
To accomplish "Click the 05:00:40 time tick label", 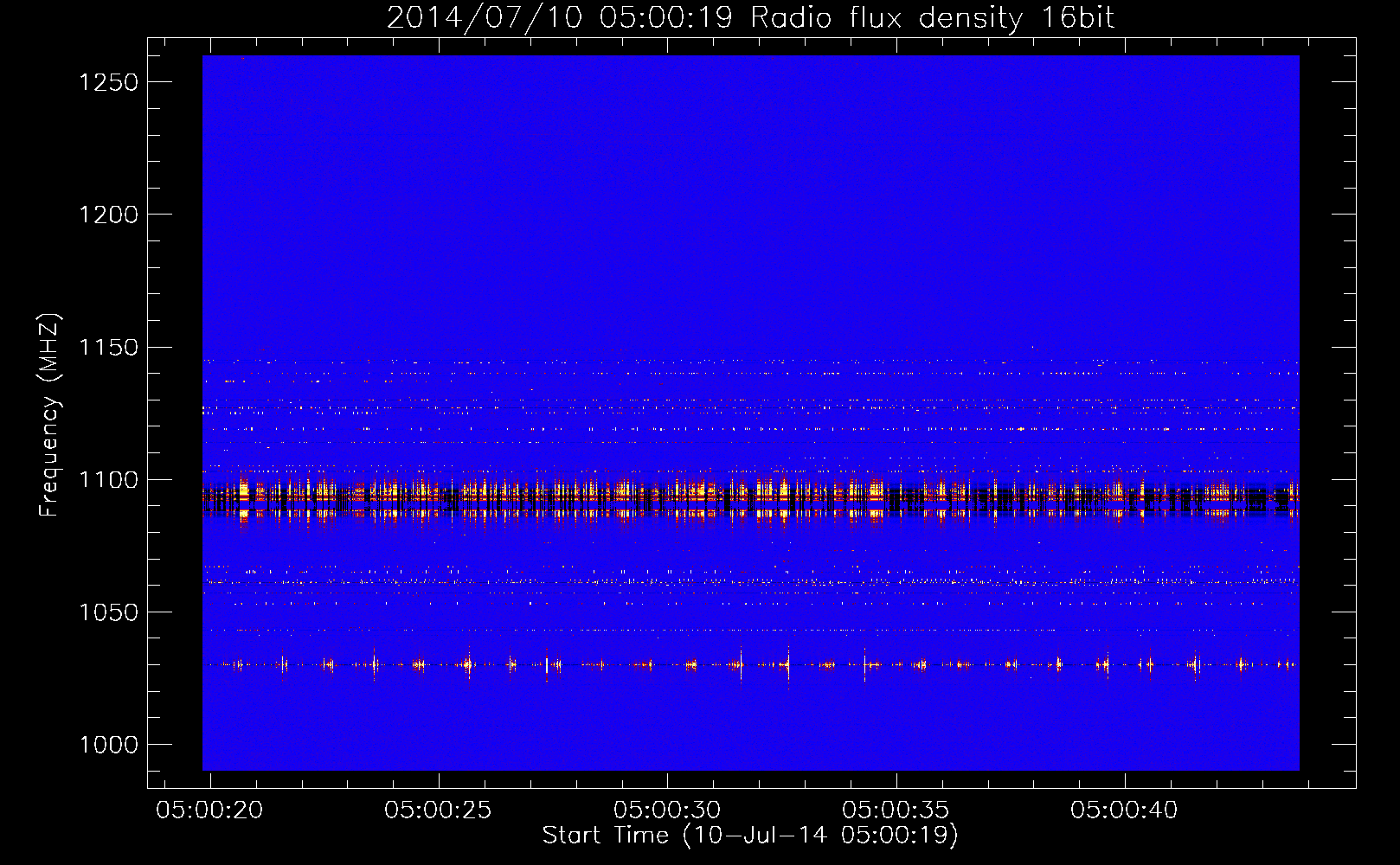I will click(x=1124, y=811).
